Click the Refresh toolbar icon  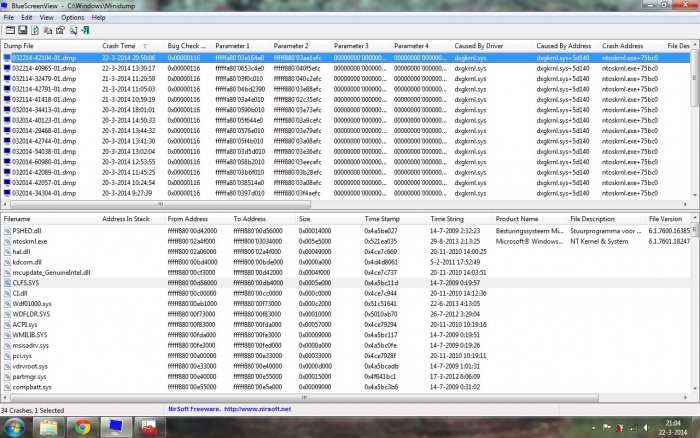[x=35, y=31]
